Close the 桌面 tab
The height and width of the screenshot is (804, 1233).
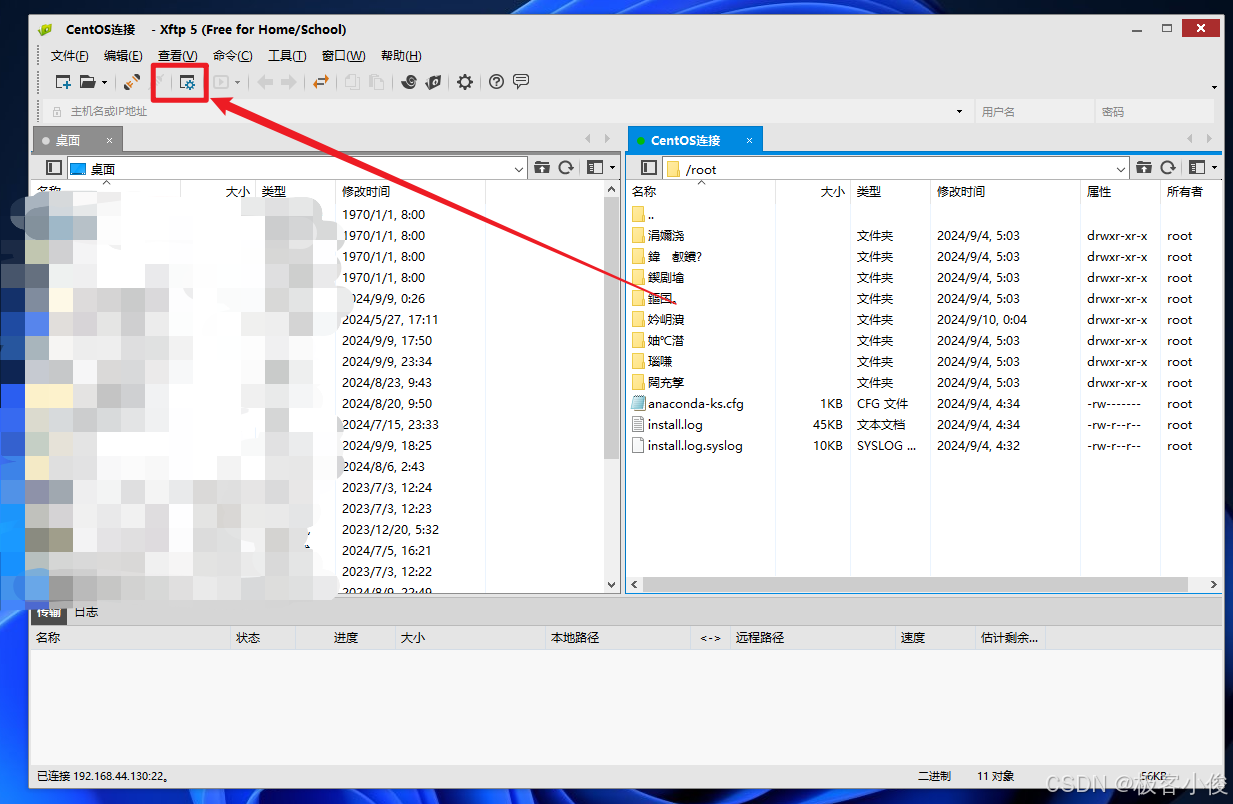click(x=110, y=141)
